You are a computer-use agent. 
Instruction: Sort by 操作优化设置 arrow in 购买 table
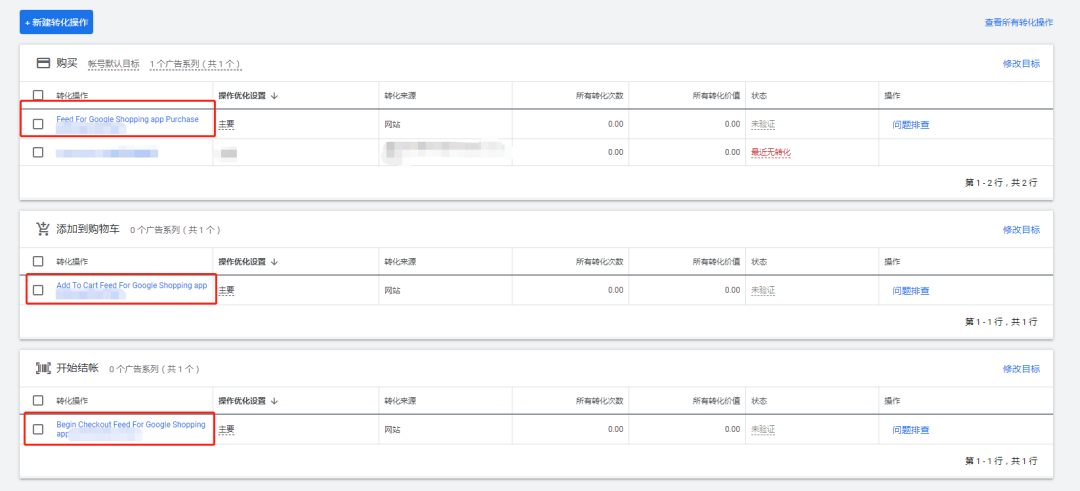[x=274, y=96]
